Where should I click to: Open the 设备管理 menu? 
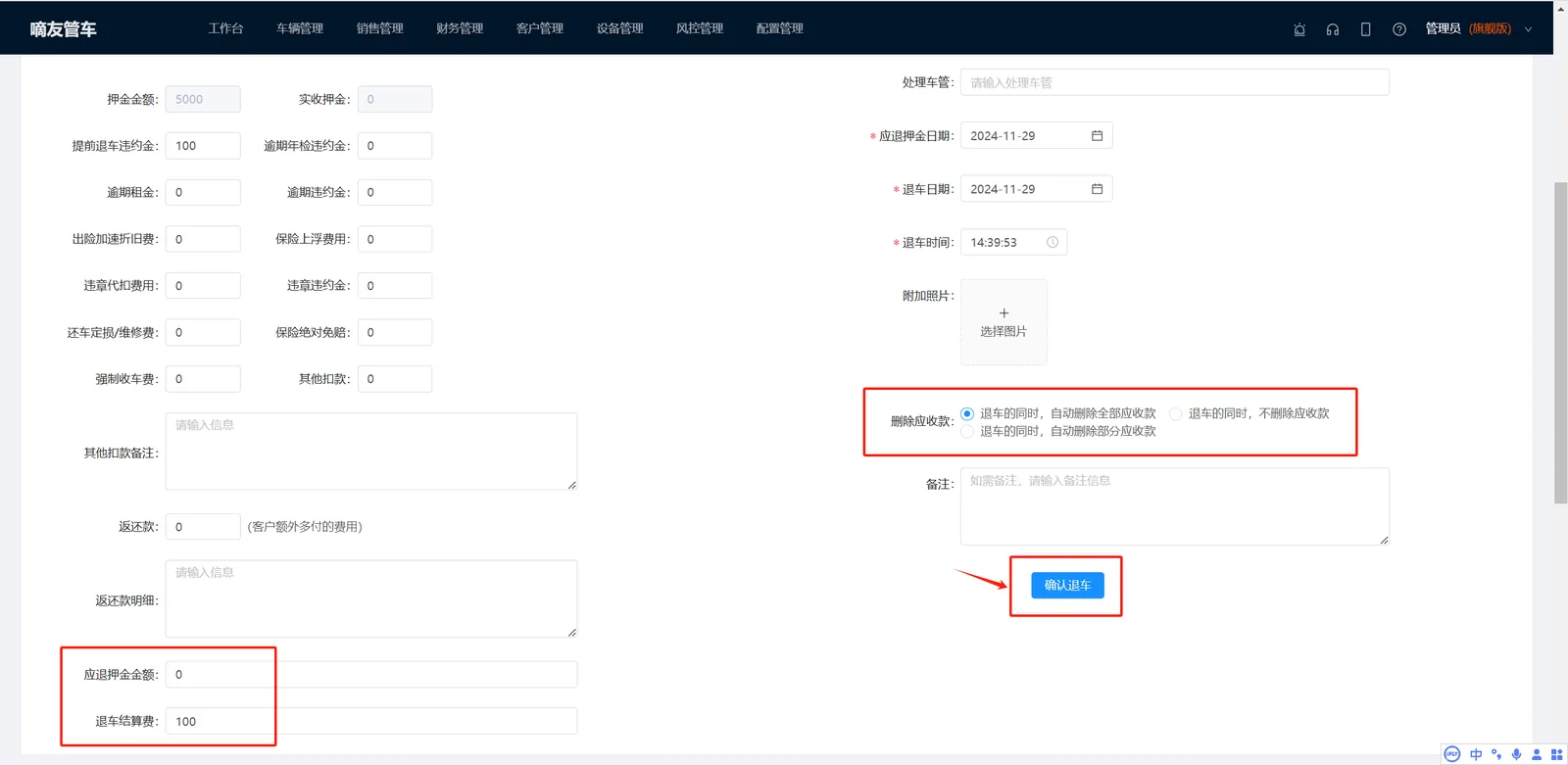point(620,28)
